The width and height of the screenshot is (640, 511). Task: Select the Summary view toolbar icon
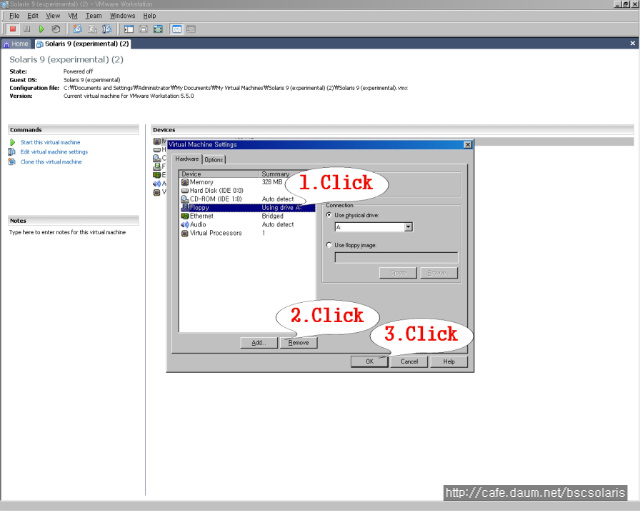177,29
